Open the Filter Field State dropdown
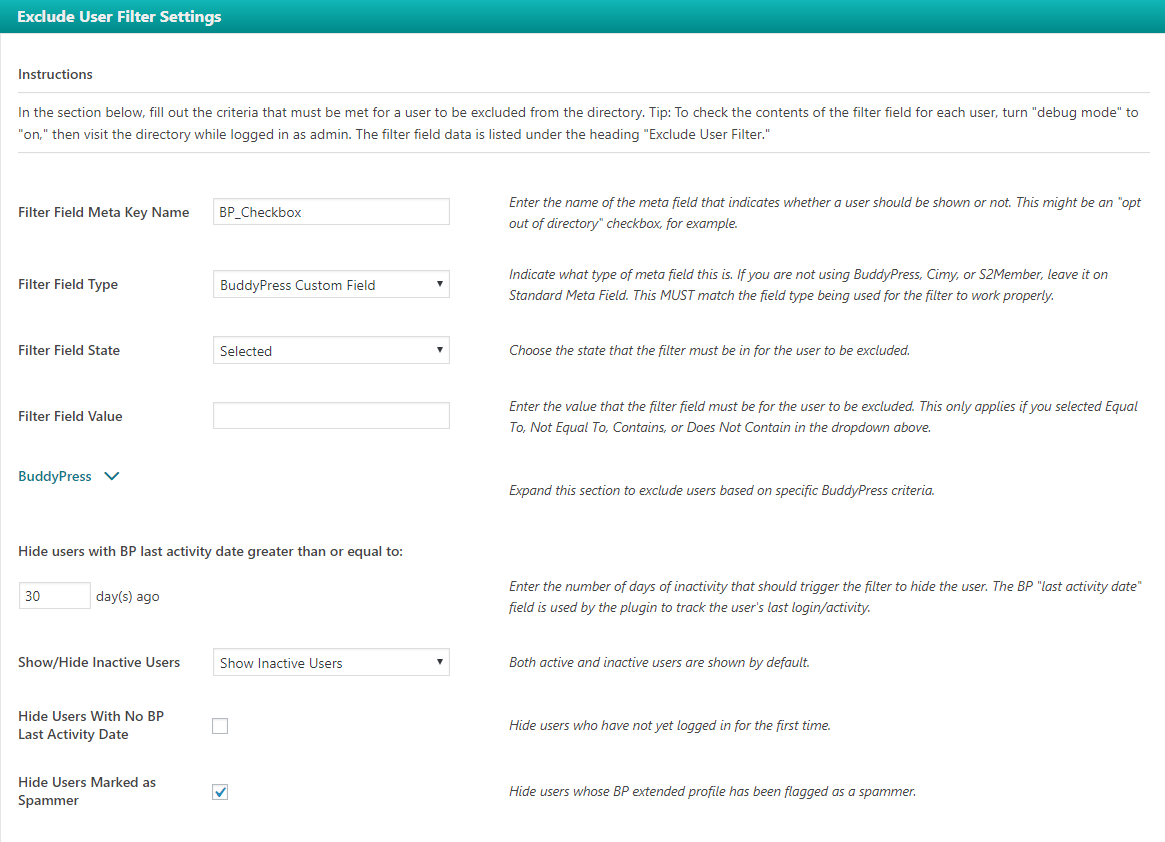Viewport: 1165px width, 842px height. tap(331, 351)
